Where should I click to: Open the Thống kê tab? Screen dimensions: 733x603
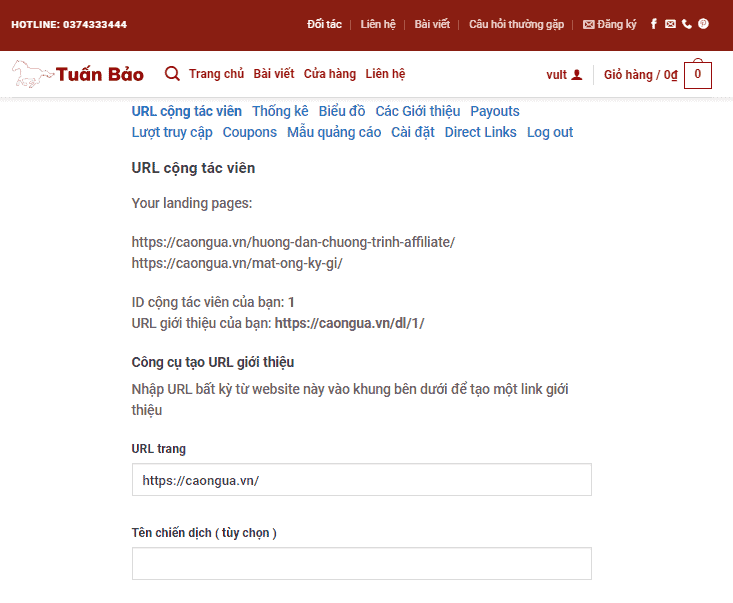[x=280, y=111]
